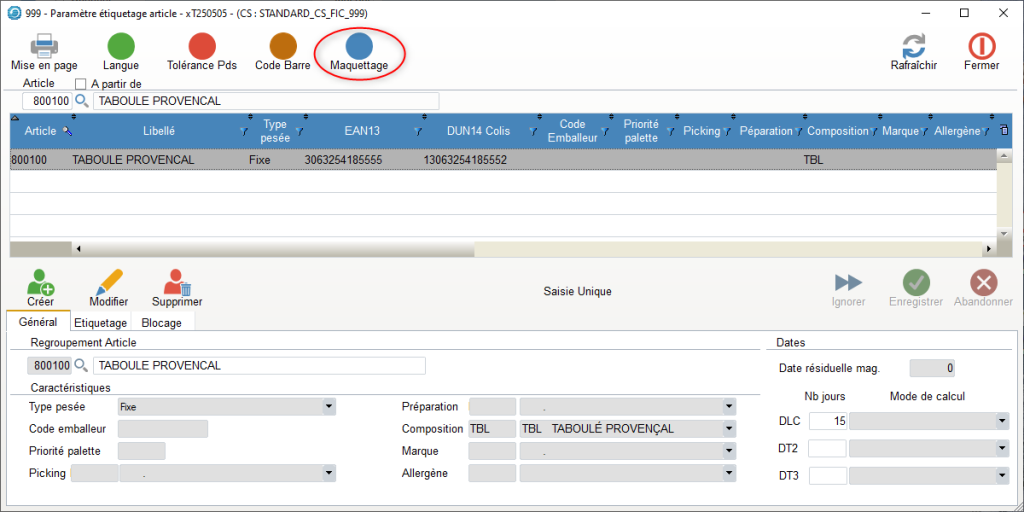Create a new article with Créer
This screenshot has width=1024, height=512.
[40, 283]
